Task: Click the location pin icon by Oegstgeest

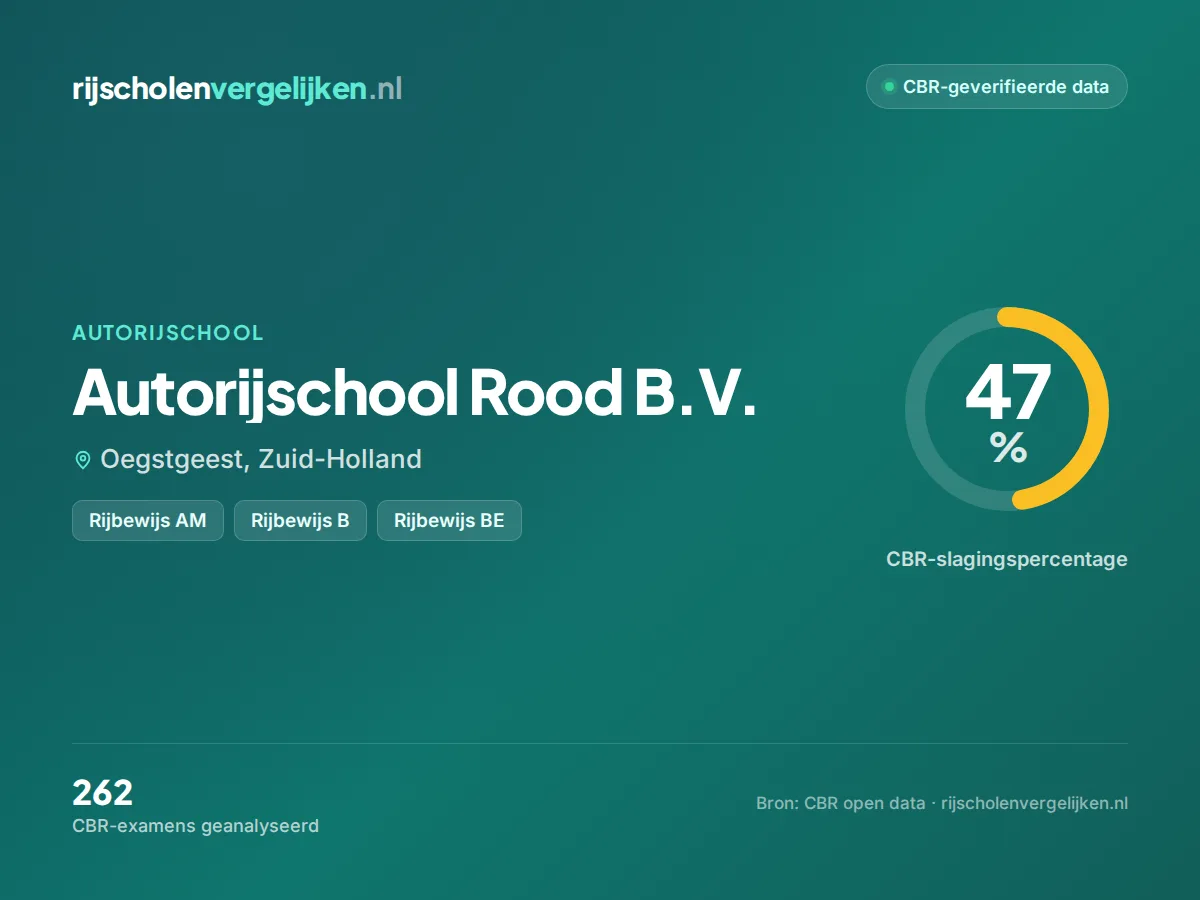Action: (83, 460)
